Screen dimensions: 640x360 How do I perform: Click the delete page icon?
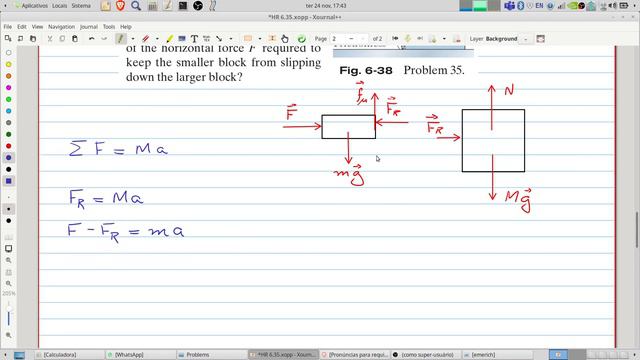point(457,39)
